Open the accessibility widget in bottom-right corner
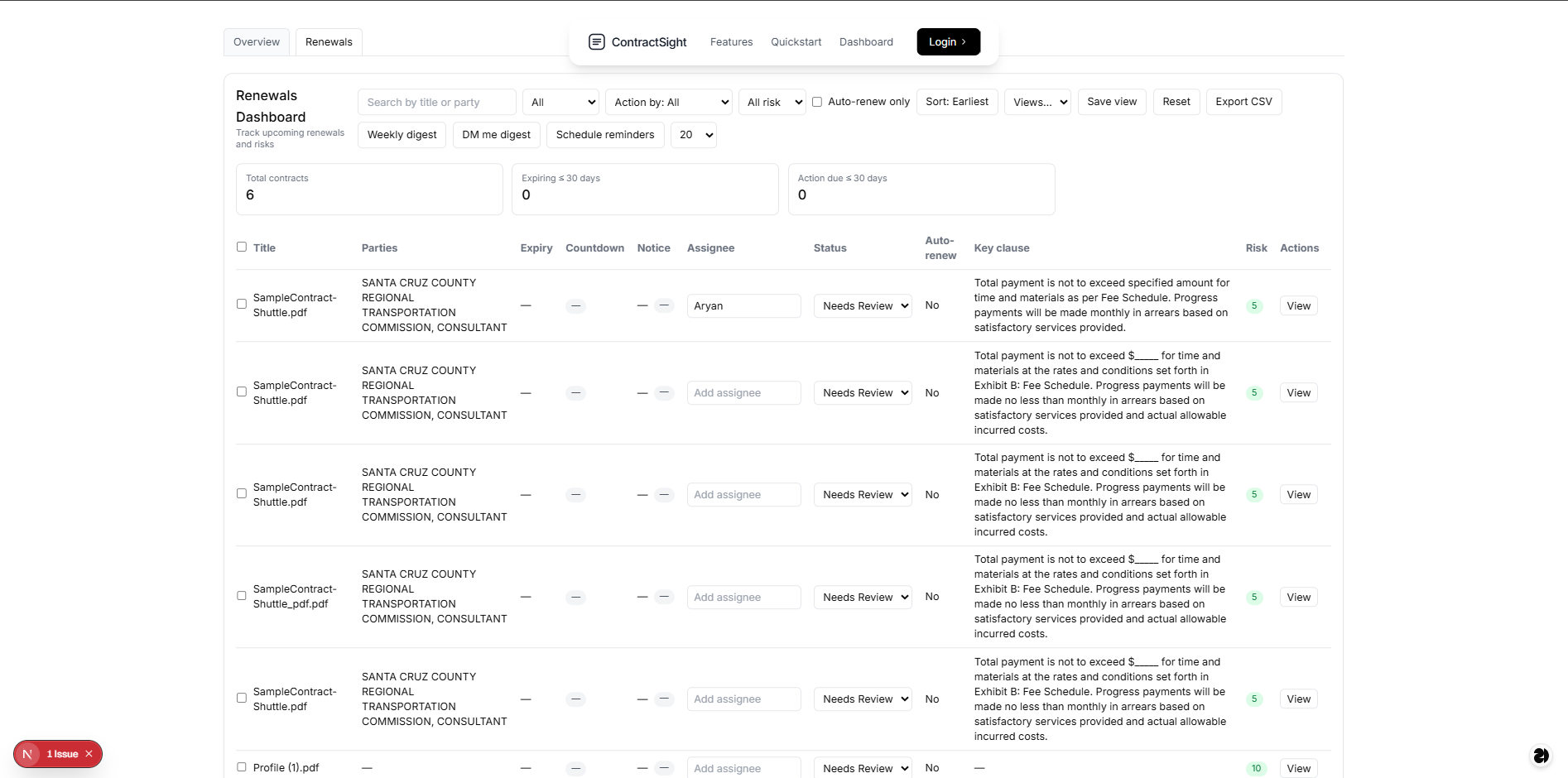 (1541, 755)
